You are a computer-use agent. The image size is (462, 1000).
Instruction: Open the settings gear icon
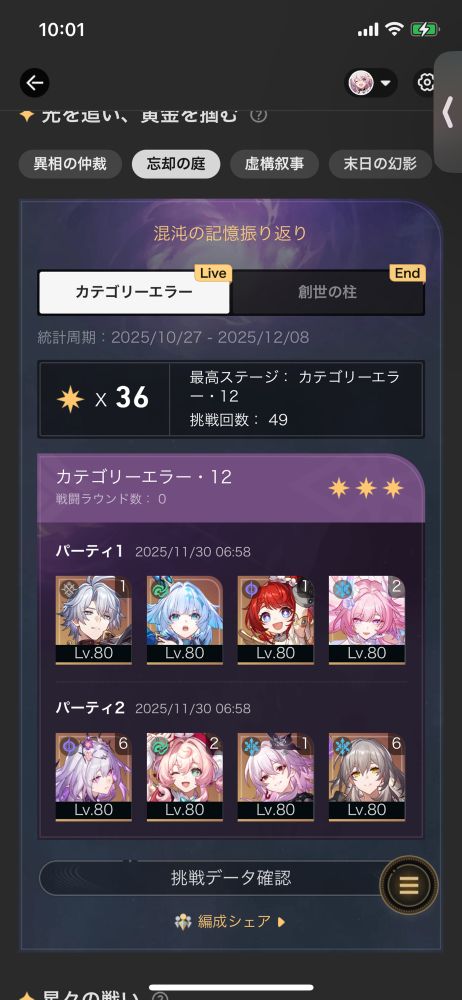point(426,82)
